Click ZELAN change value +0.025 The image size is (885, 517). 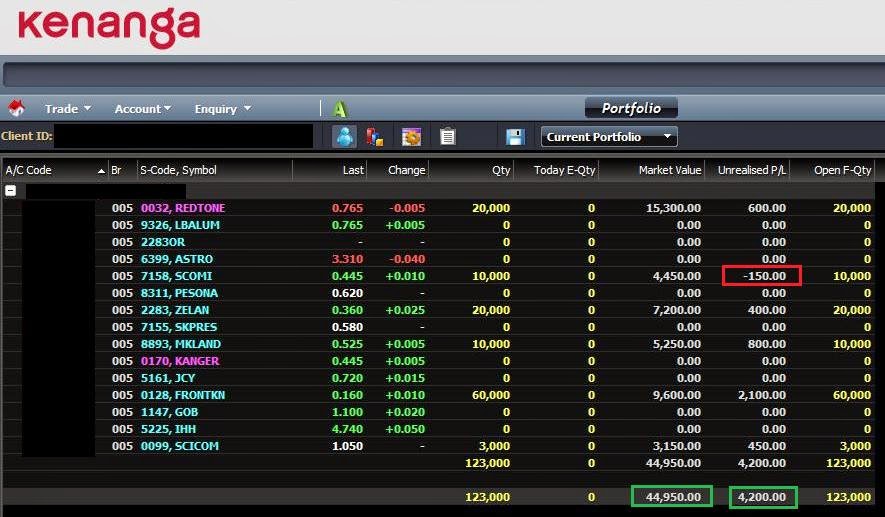pyautogui.click(x=405, y=310)
